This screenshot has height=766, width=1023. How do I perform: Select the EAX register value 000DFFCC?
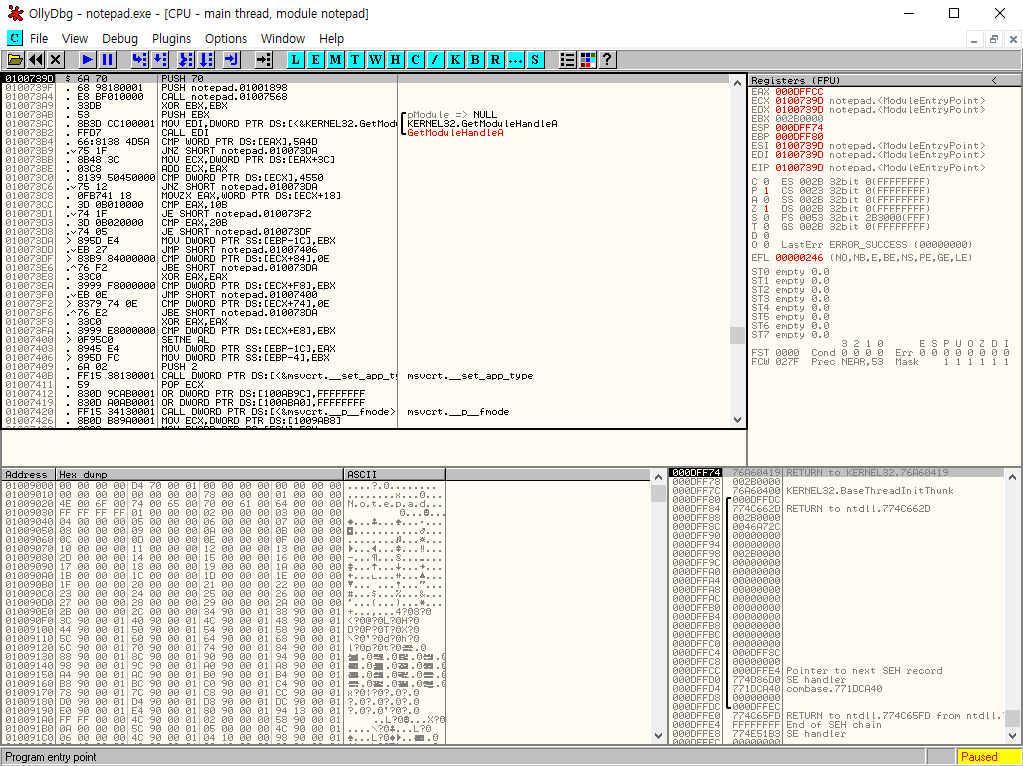click(x=799, y=92)
